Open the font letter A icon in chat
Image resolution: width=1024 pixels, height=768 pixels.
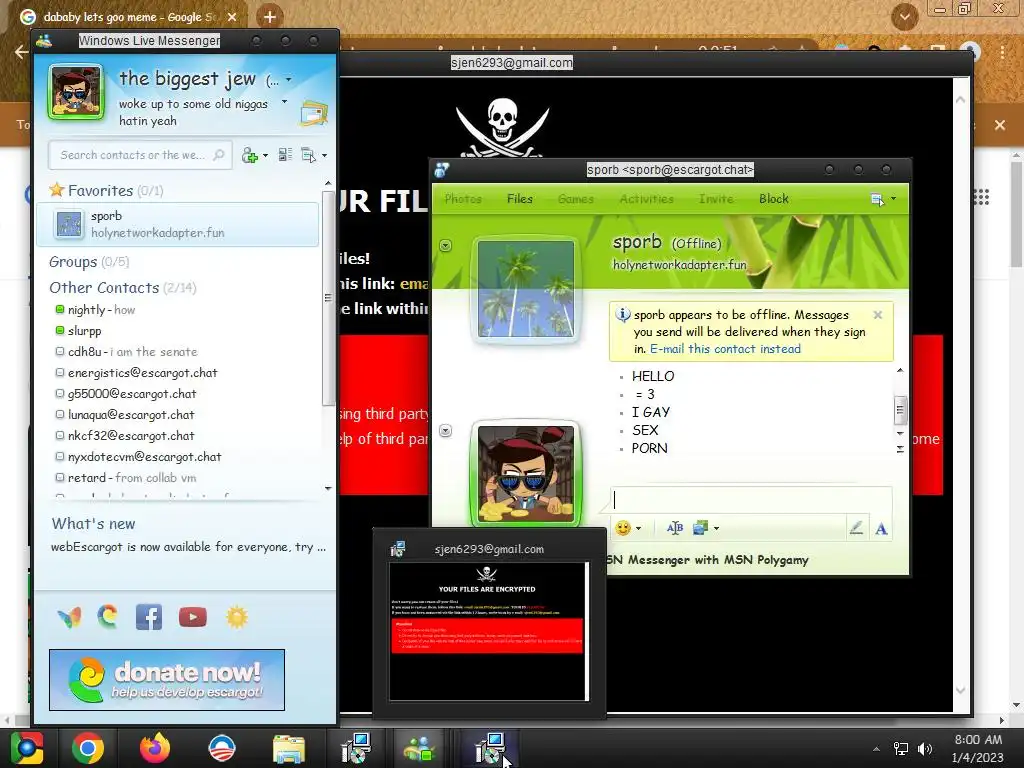[881, 528]
